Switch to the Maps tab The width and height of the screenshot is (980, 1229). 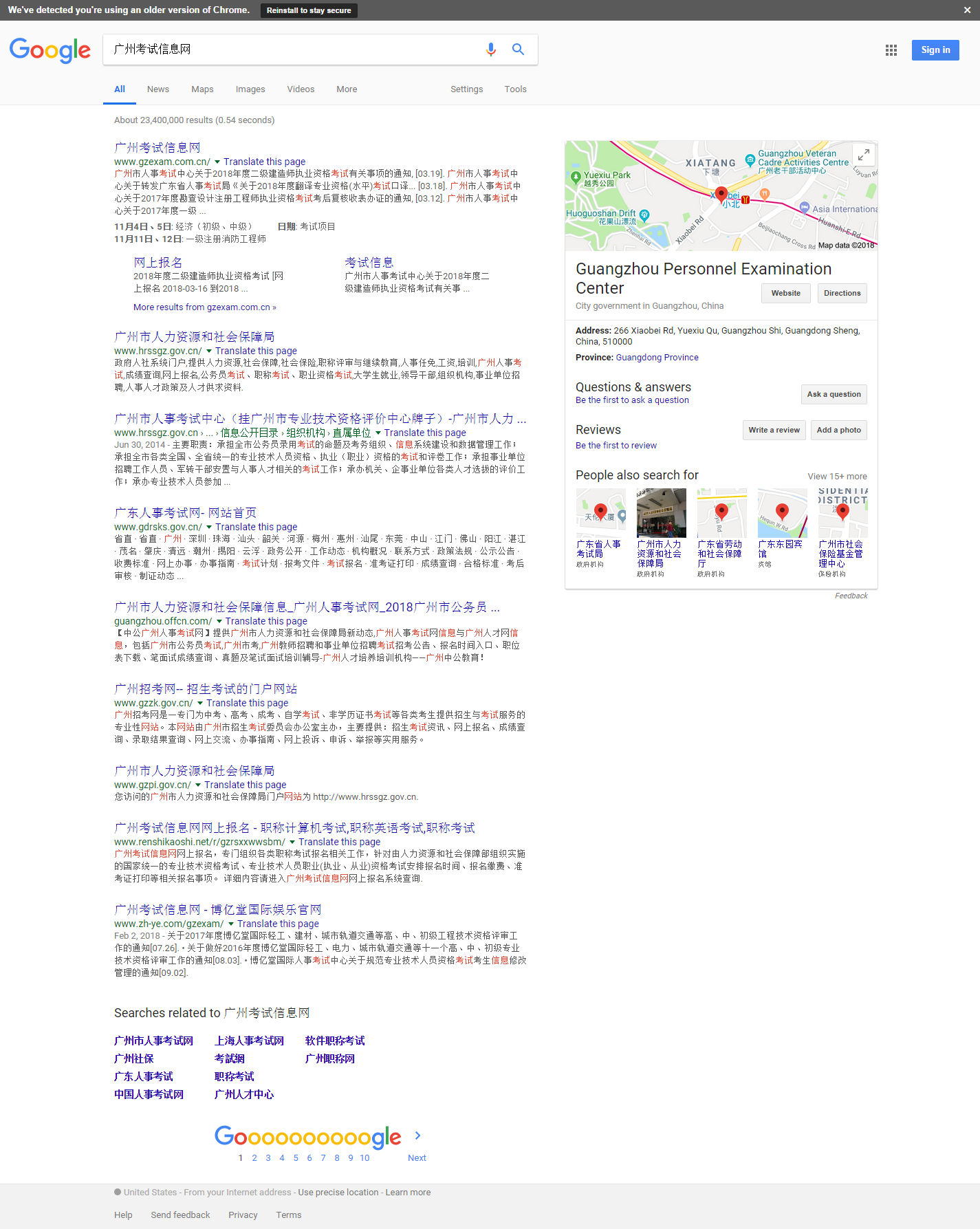(x=202, y=89)
